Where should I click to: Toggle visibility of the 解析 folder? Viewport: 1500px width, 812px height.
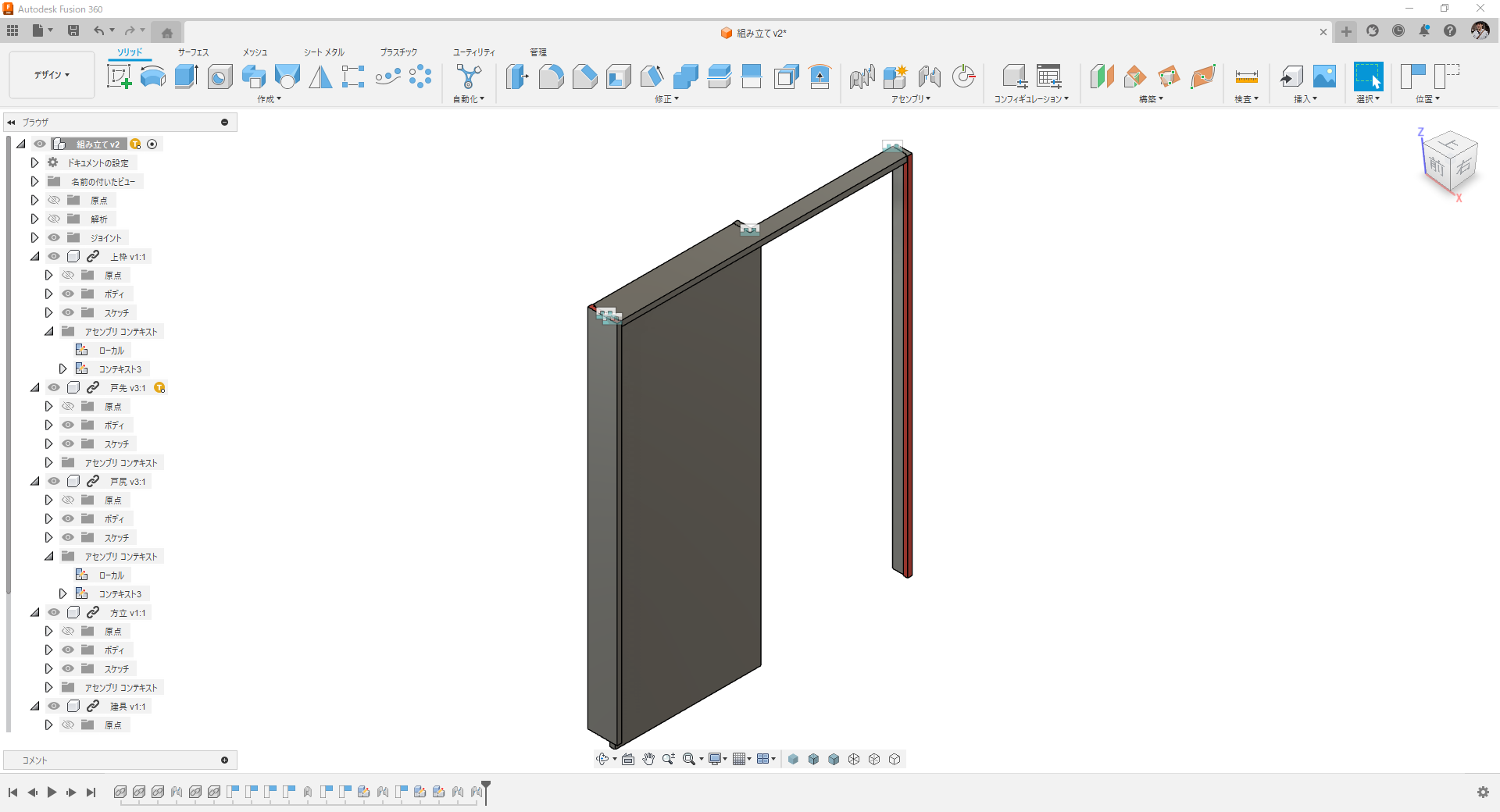pos(54,219)
